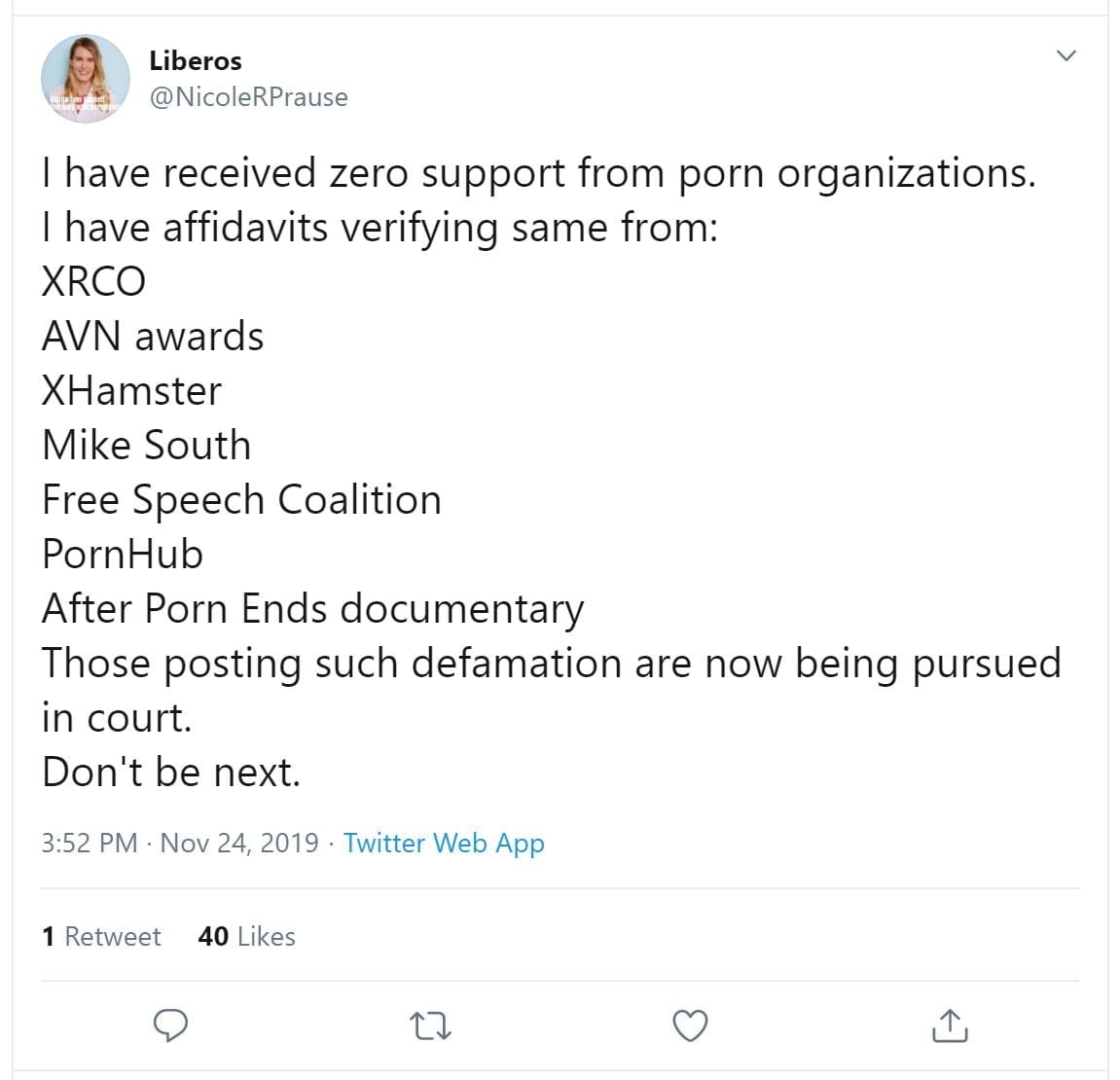The width and height of the screenshot is (1120, 1080).
Task: Open the Twitter Web App source link
Action: tap(444, 843)
